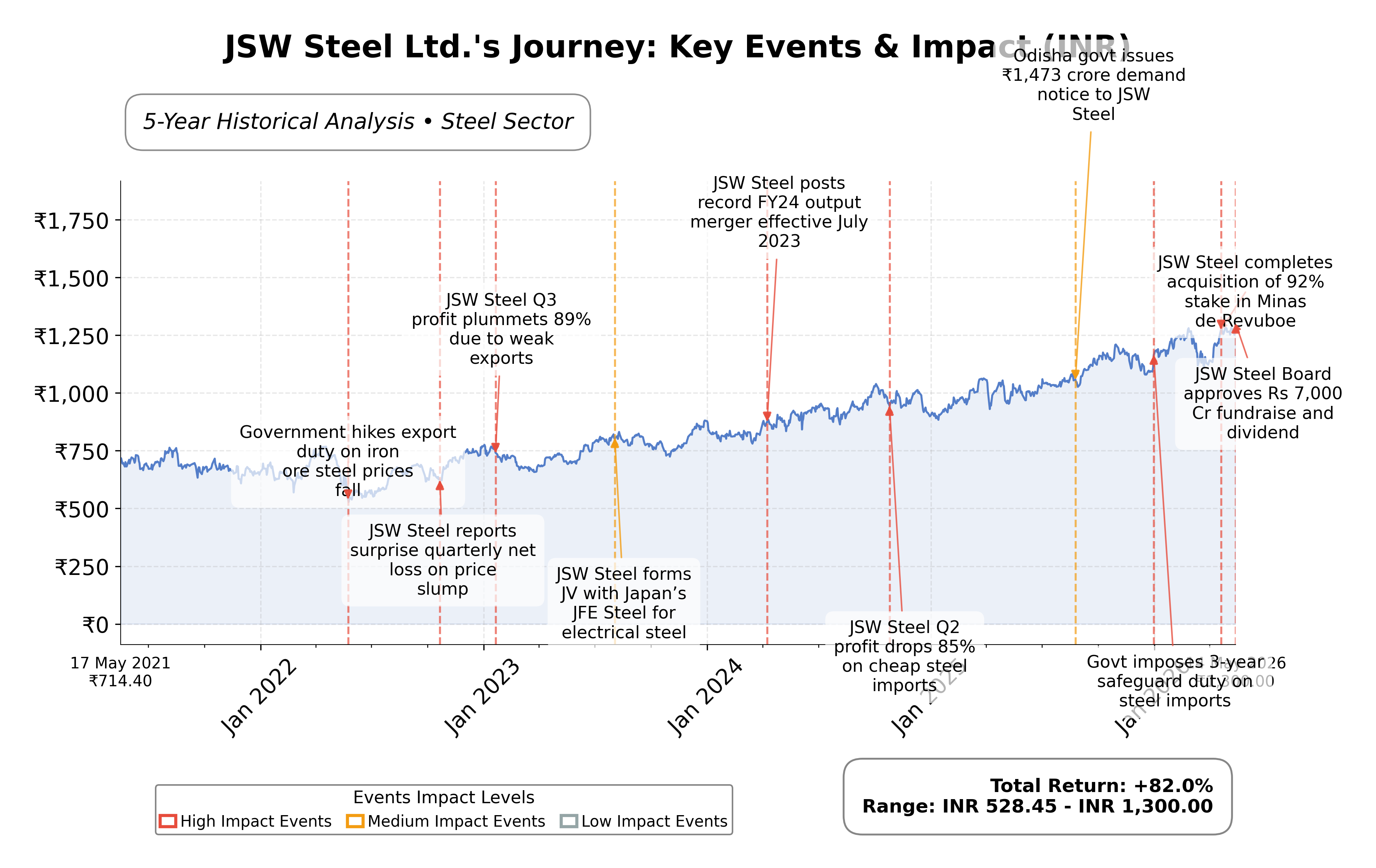Click the Rs 7,000 Cr fundraise annotation
The height and width of the screenshot is (868, 1376).
(1263, 403)
